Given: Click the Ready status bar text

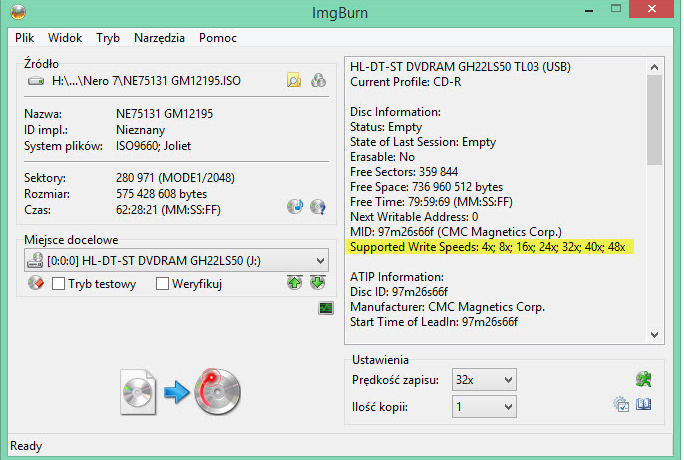Looking at the screenshot, I should click(x=26, y=446).
